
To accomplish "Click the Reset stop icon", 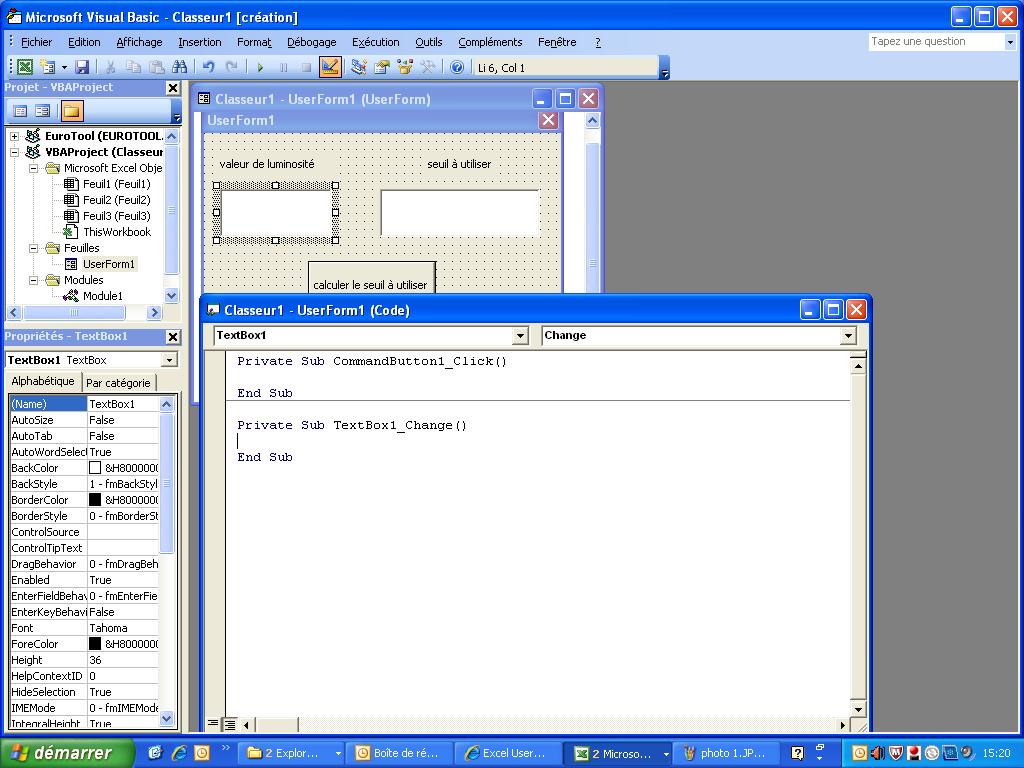I will pos(306,67).
